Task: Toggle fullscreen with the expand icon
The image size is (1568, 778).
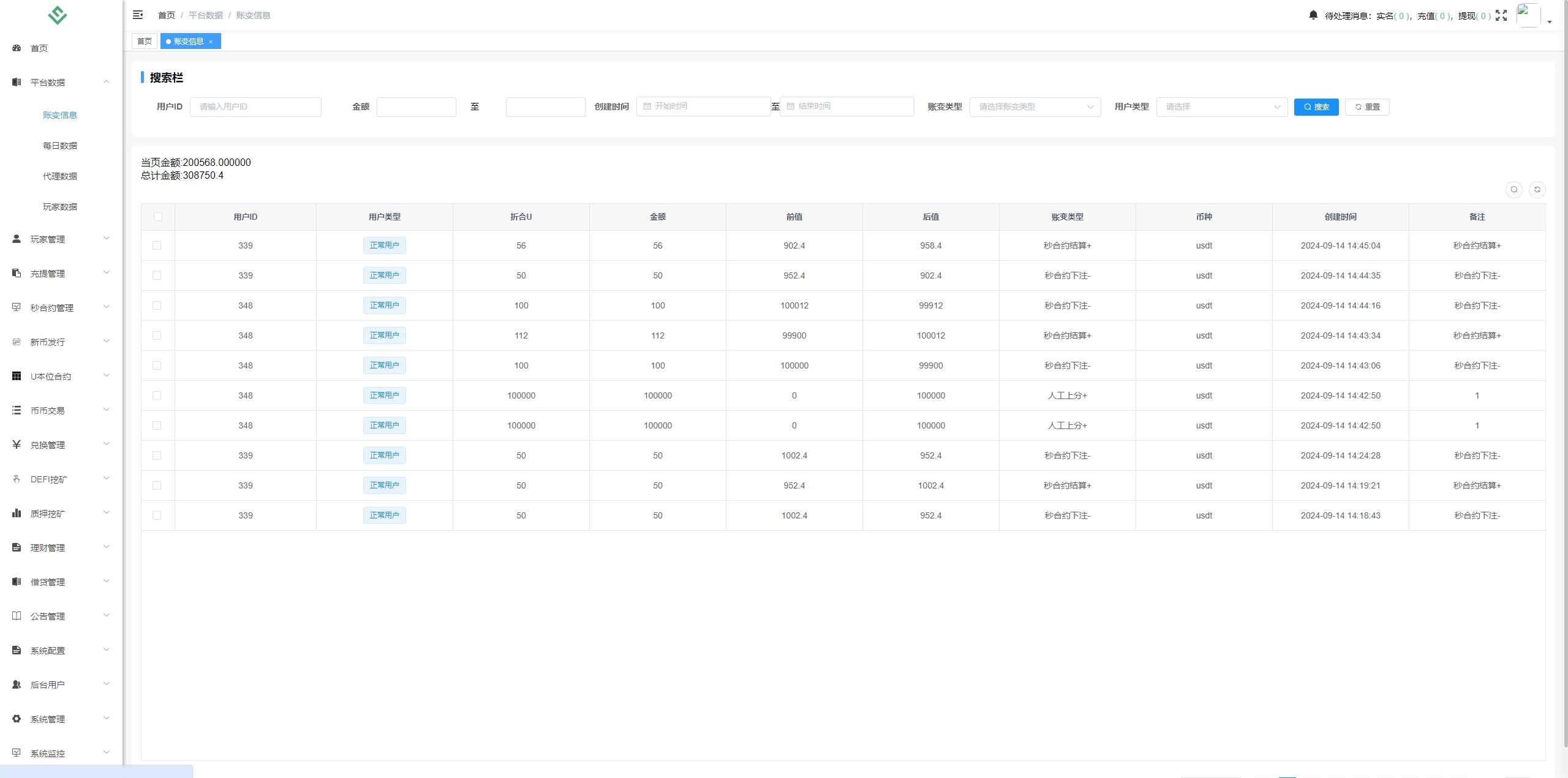Action: 1501,15
